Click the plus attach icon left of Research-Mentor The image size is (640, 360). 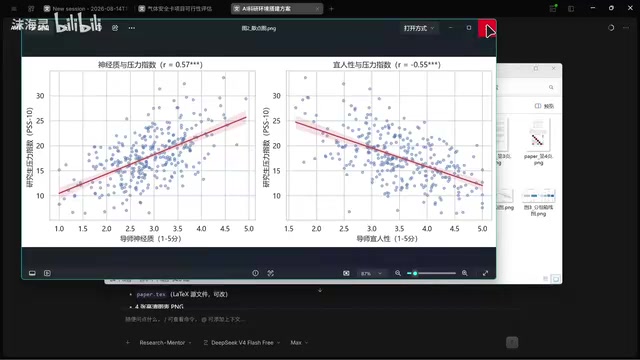coord(128,342)
